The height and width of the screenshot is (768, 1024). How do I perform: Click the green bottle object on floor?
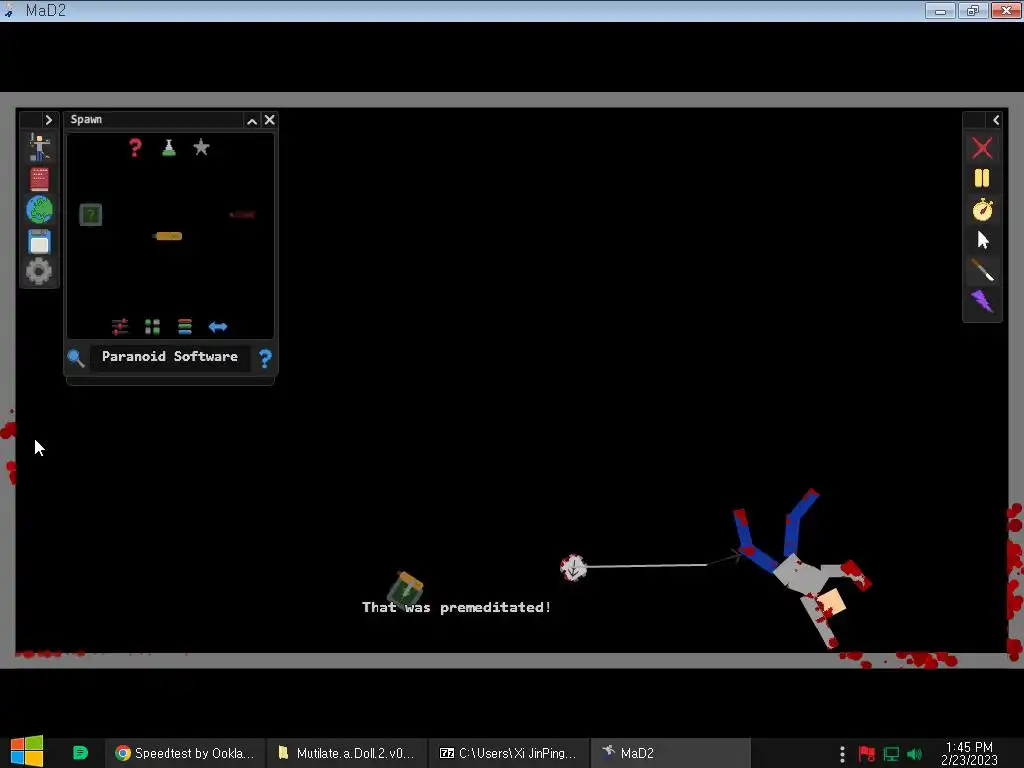(x=406, y=588)
